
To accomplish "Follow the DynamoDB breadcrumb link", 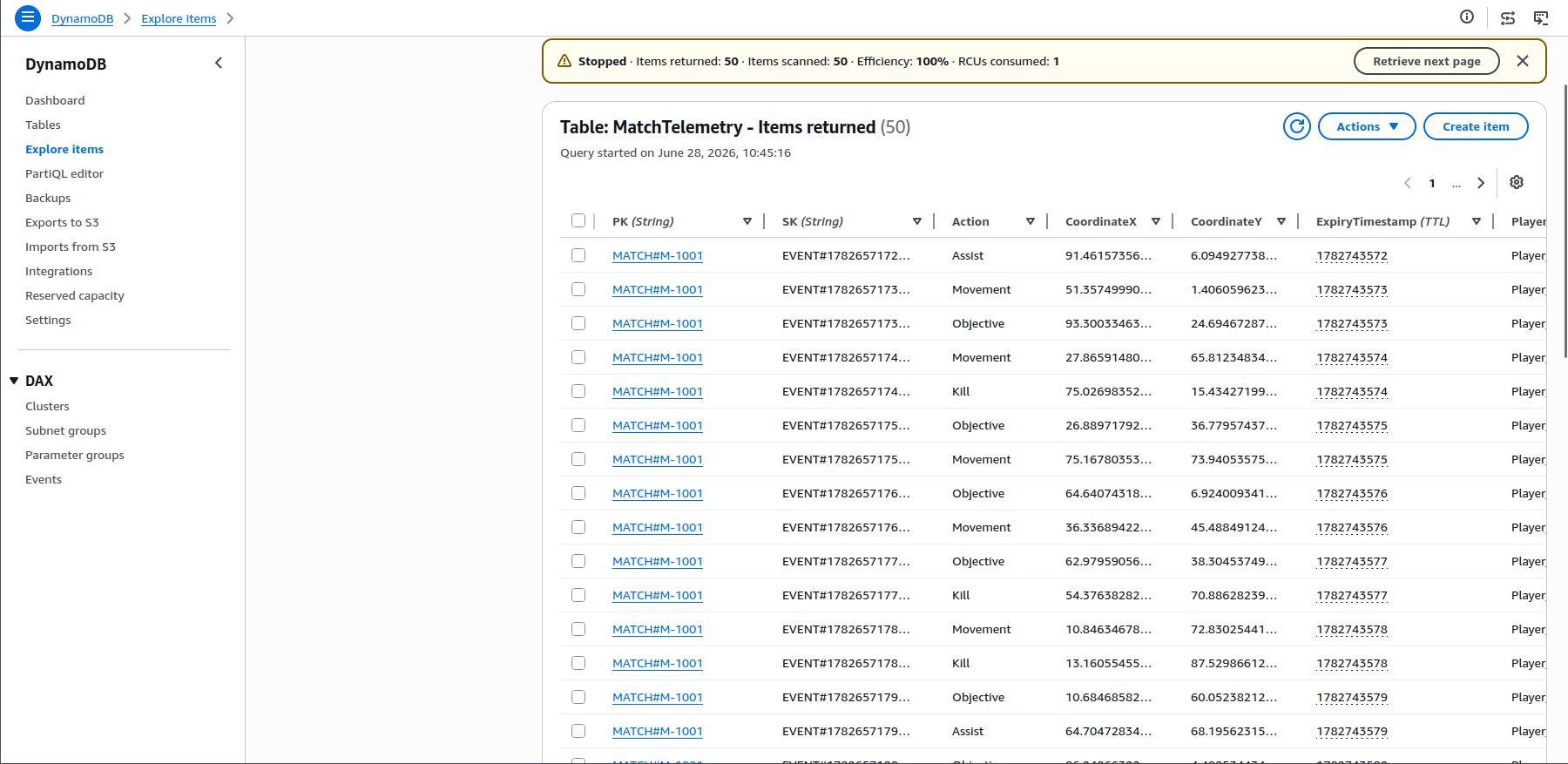I will tap(82, 18).
